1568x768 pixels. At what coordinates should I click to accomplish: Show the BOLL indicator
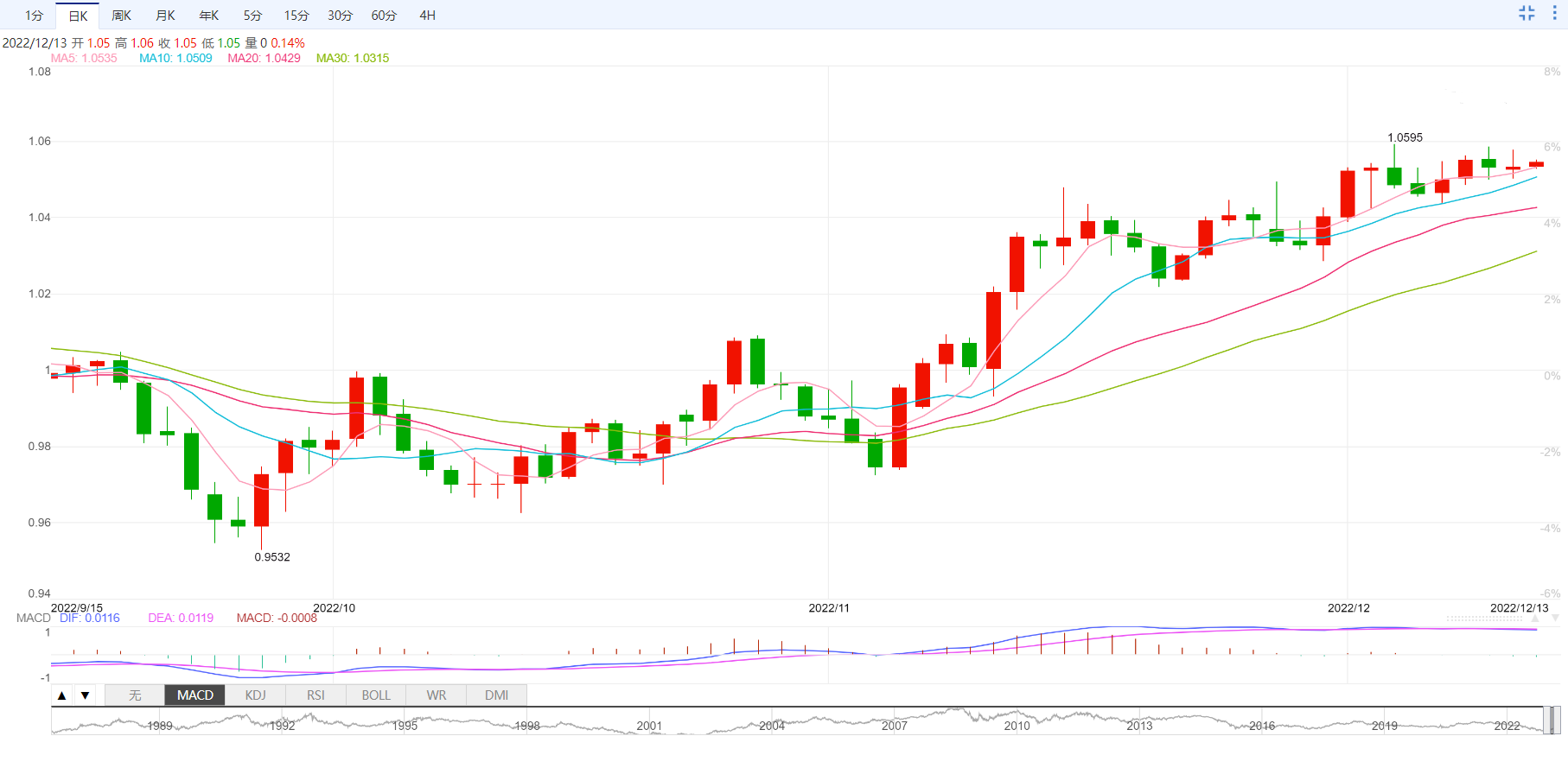376,695
